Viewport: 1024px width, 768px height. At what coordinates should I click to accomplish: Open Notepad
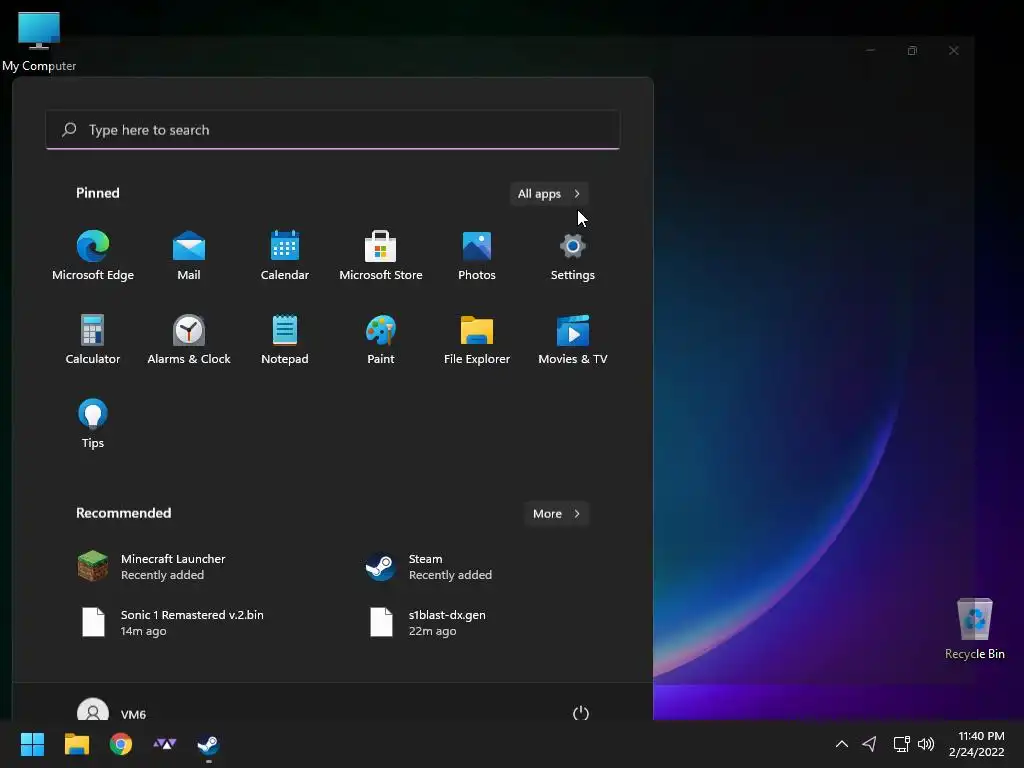pos(285,339)
